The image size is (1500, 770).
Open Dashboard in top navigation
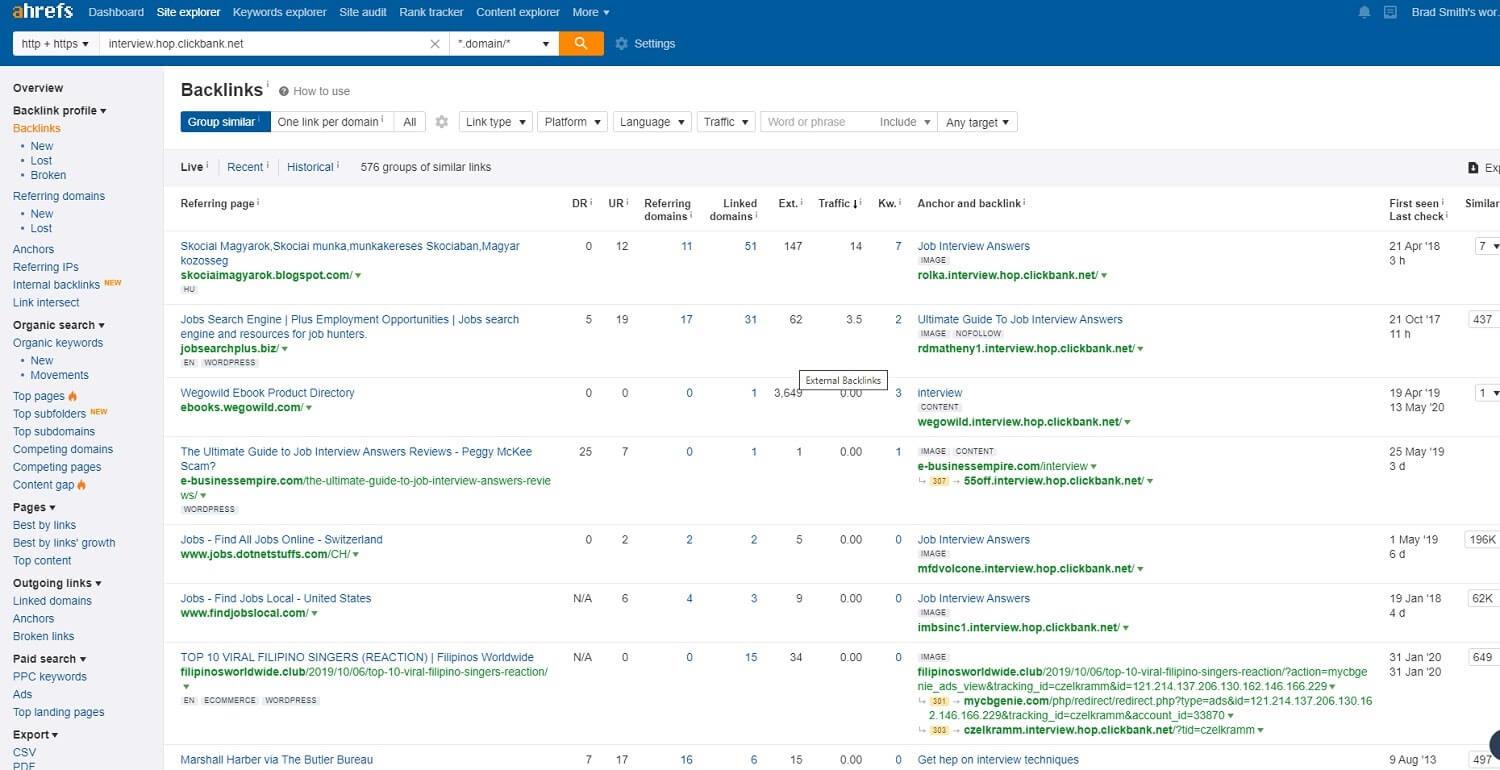point(116,12)
